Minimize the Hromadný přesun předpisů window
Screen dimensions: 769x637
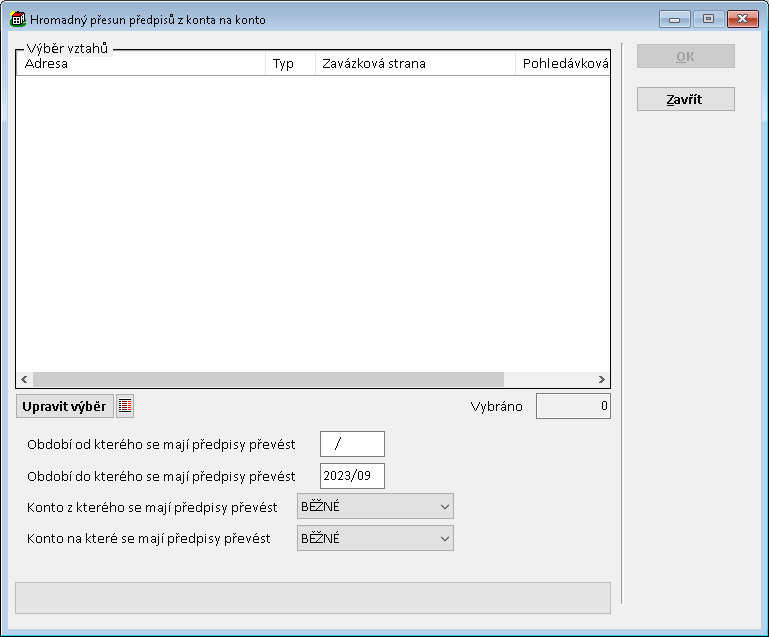[x=675, y=19]
